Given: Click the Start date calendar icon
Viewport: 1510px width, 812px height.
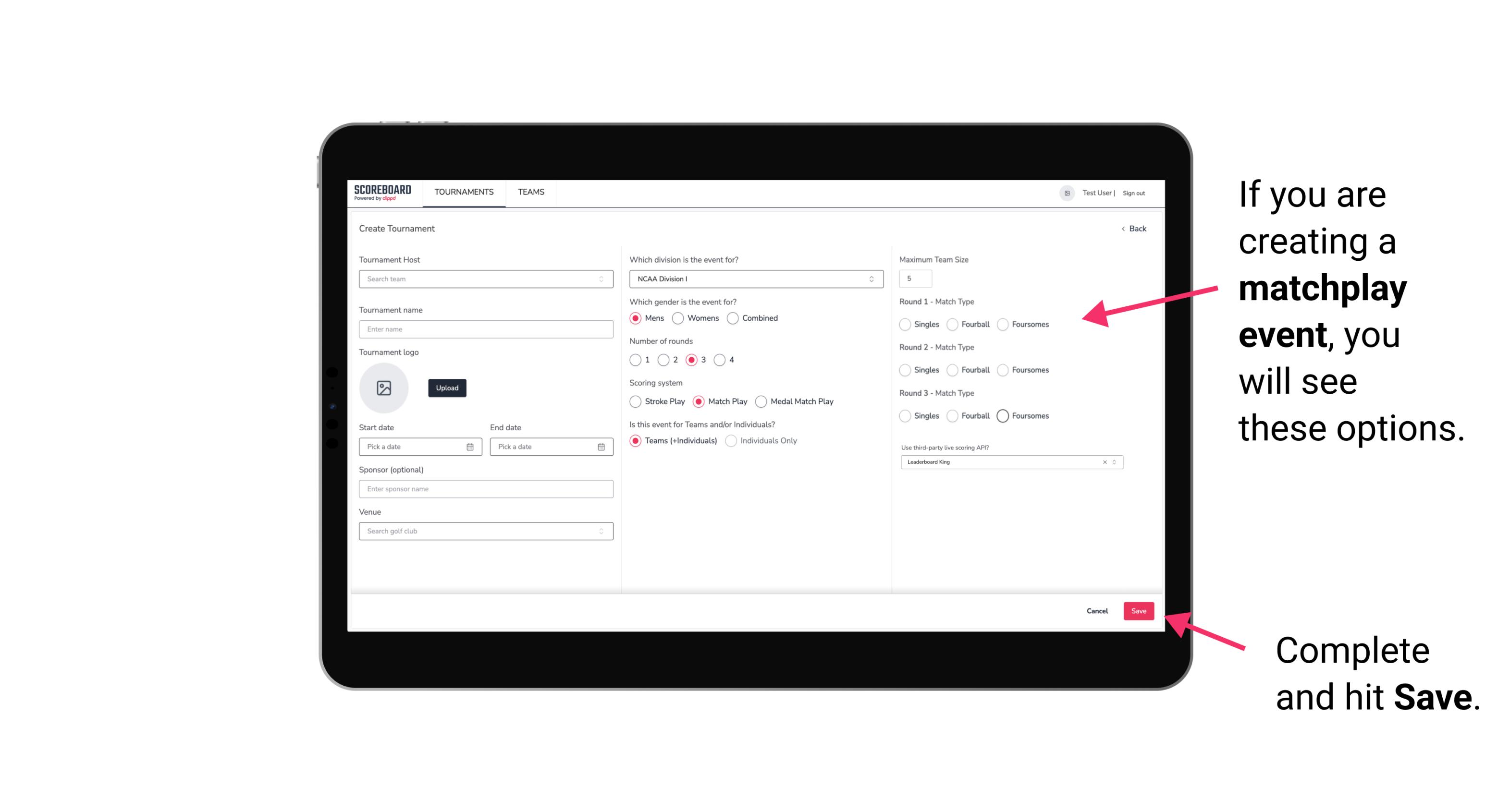Looking at the screenshot, I should 471,446.
